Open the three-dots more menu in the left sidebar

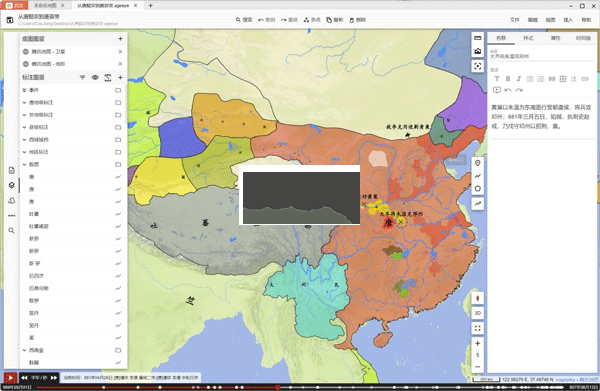click(11, 215)
